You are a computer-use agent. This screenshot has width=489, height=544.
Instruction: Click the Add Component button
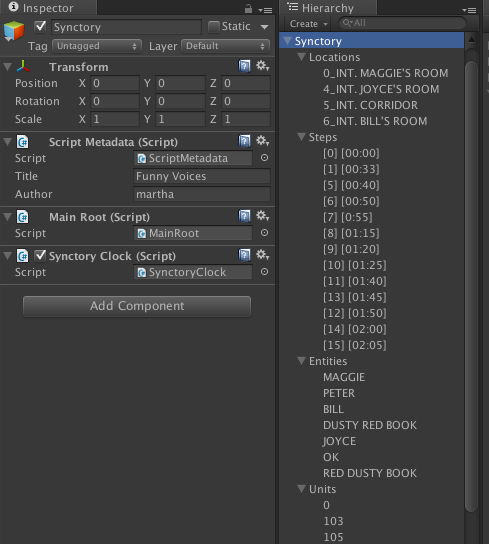(137, 306)
